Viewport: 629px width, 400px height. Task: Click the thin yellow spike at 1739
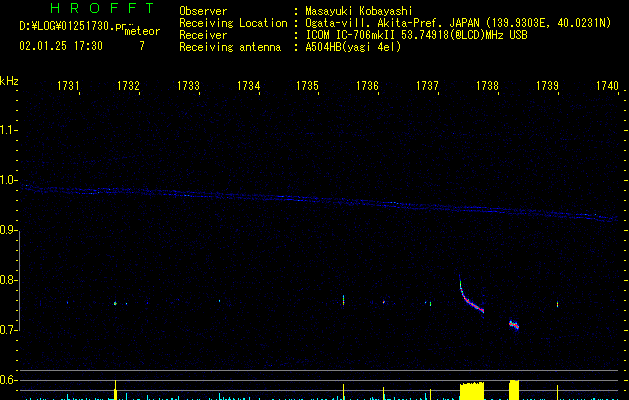point(557,392)
